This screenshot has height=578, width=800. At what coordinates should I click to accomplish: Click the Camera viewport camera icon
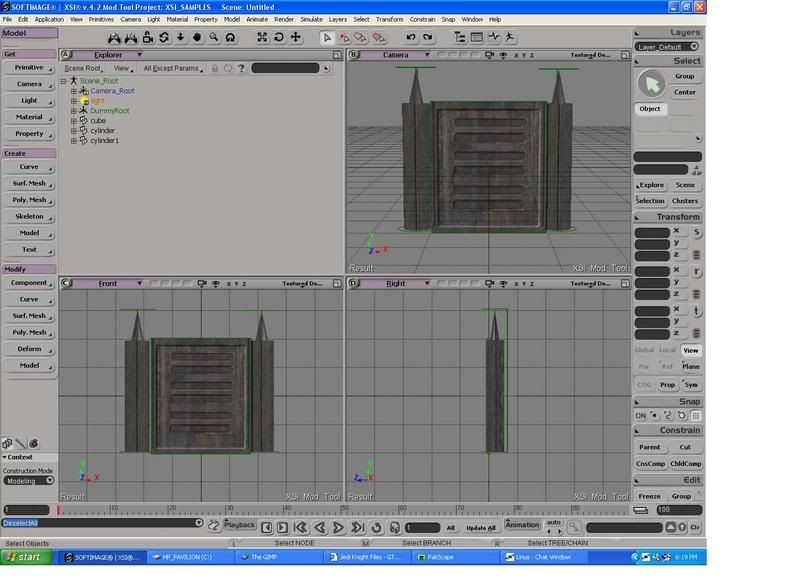point(489,55)
